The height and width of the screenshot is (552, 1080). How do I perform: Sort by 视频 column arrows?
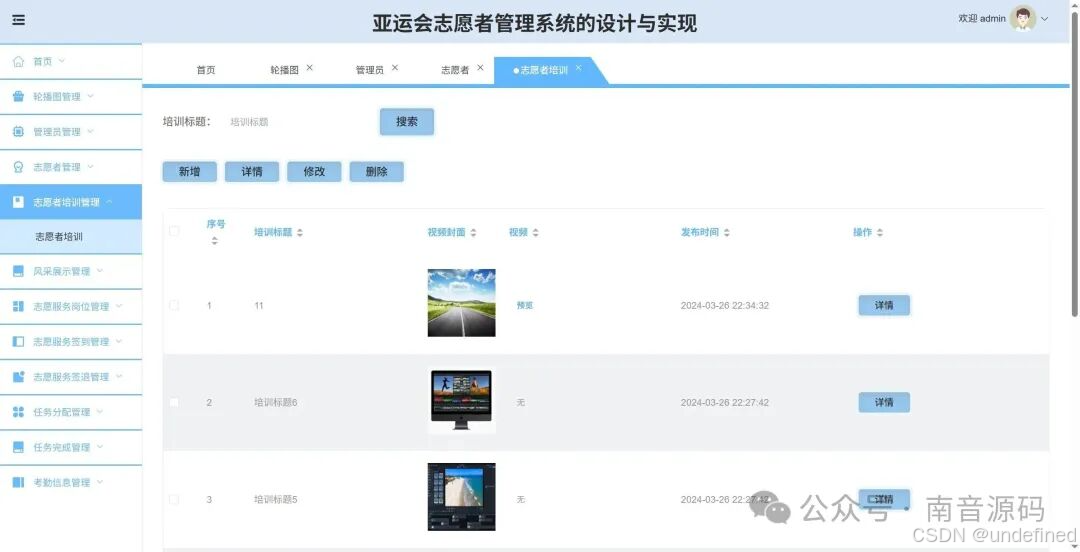coord(535,233)
